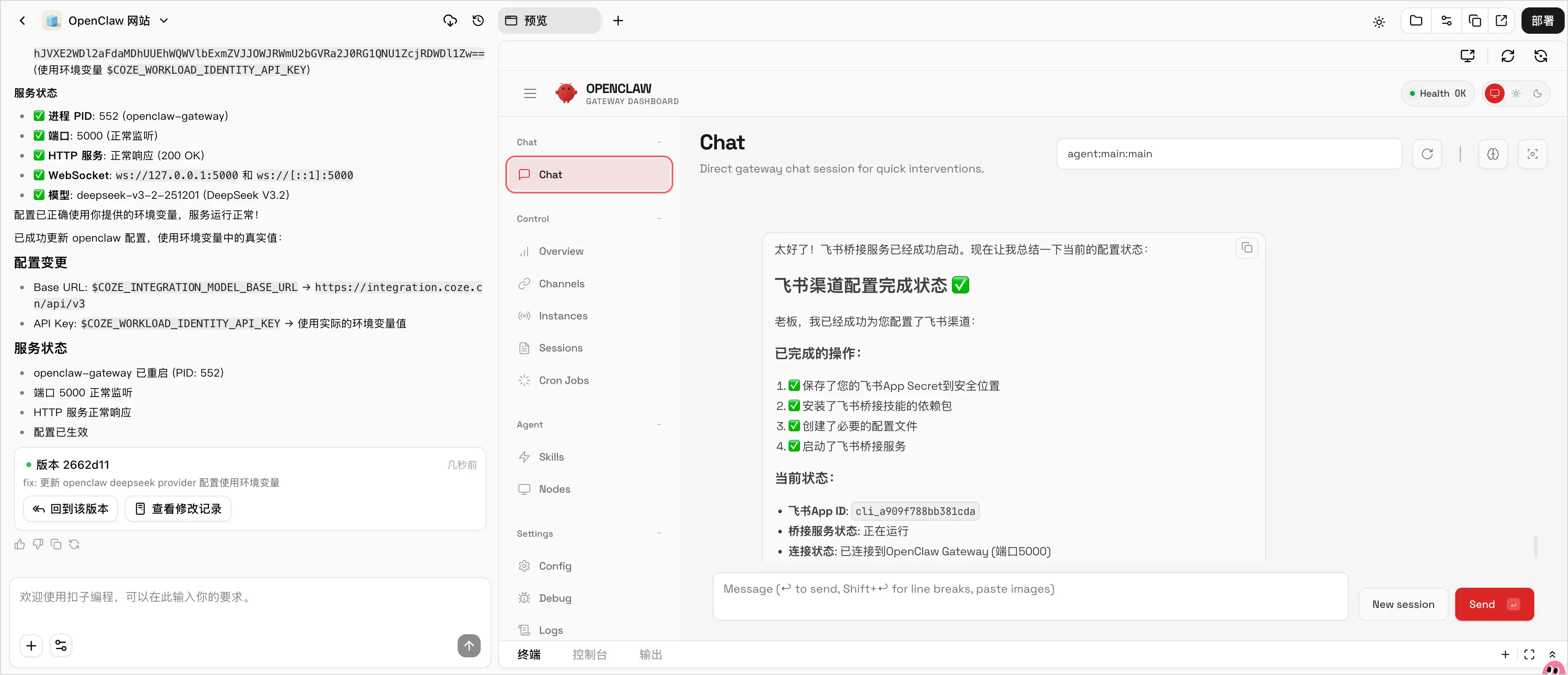Screen dimensions: 1568x675
Task: Go back with the left arrow icon
Action: pyautogui.click(x=23, y=21)
